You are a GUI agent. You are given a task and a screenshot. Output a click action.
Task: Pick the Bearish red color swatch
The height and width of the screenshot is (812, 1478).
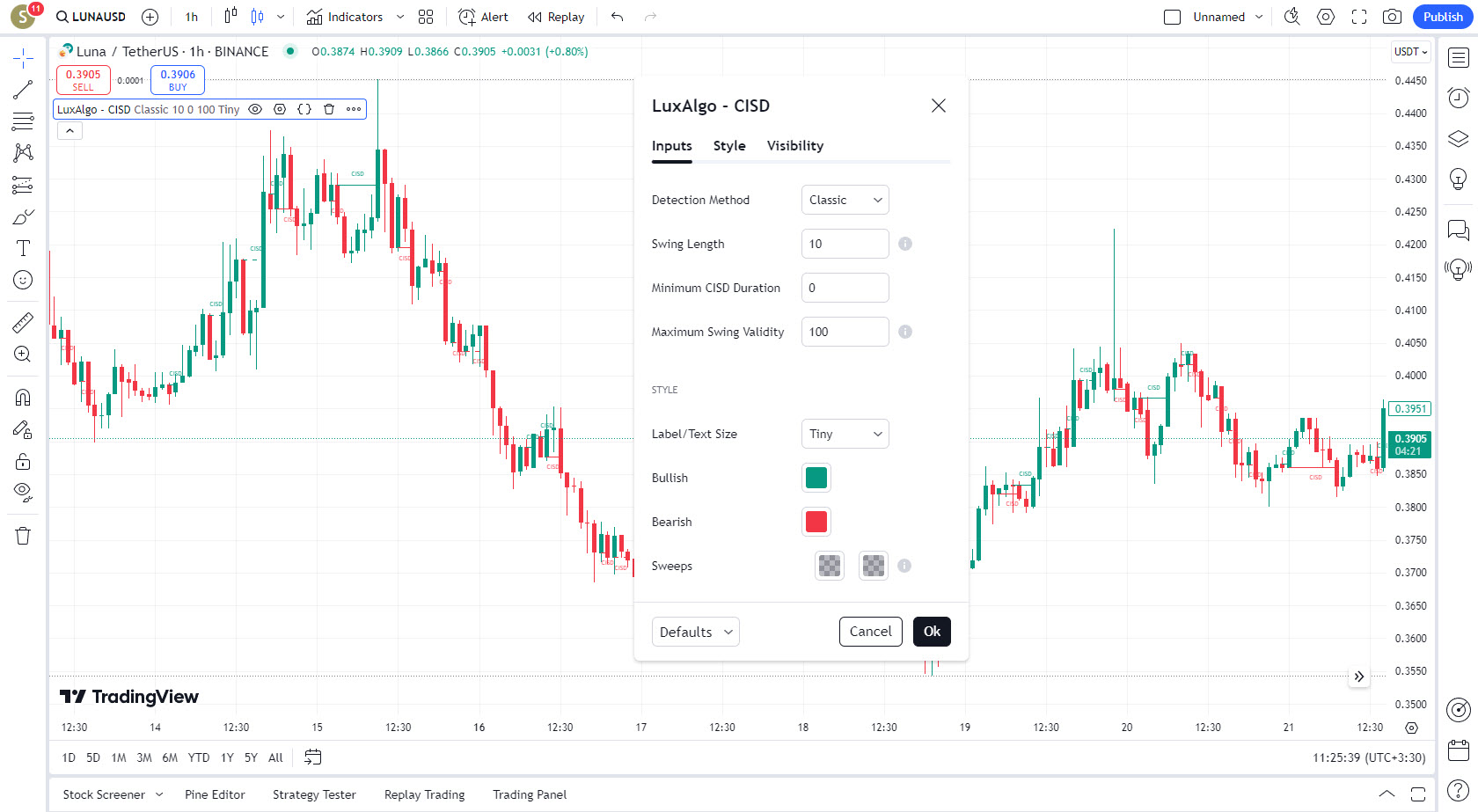816,522
